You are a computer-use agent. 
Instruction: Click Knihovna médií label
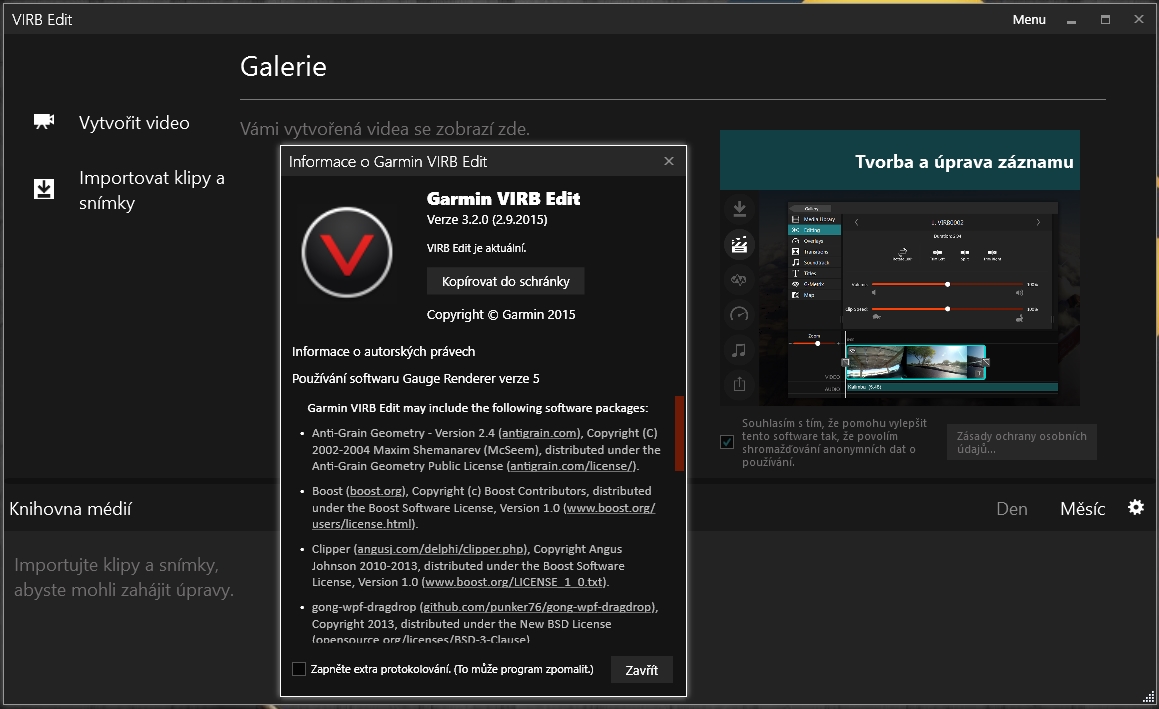(x=70, y=509)
